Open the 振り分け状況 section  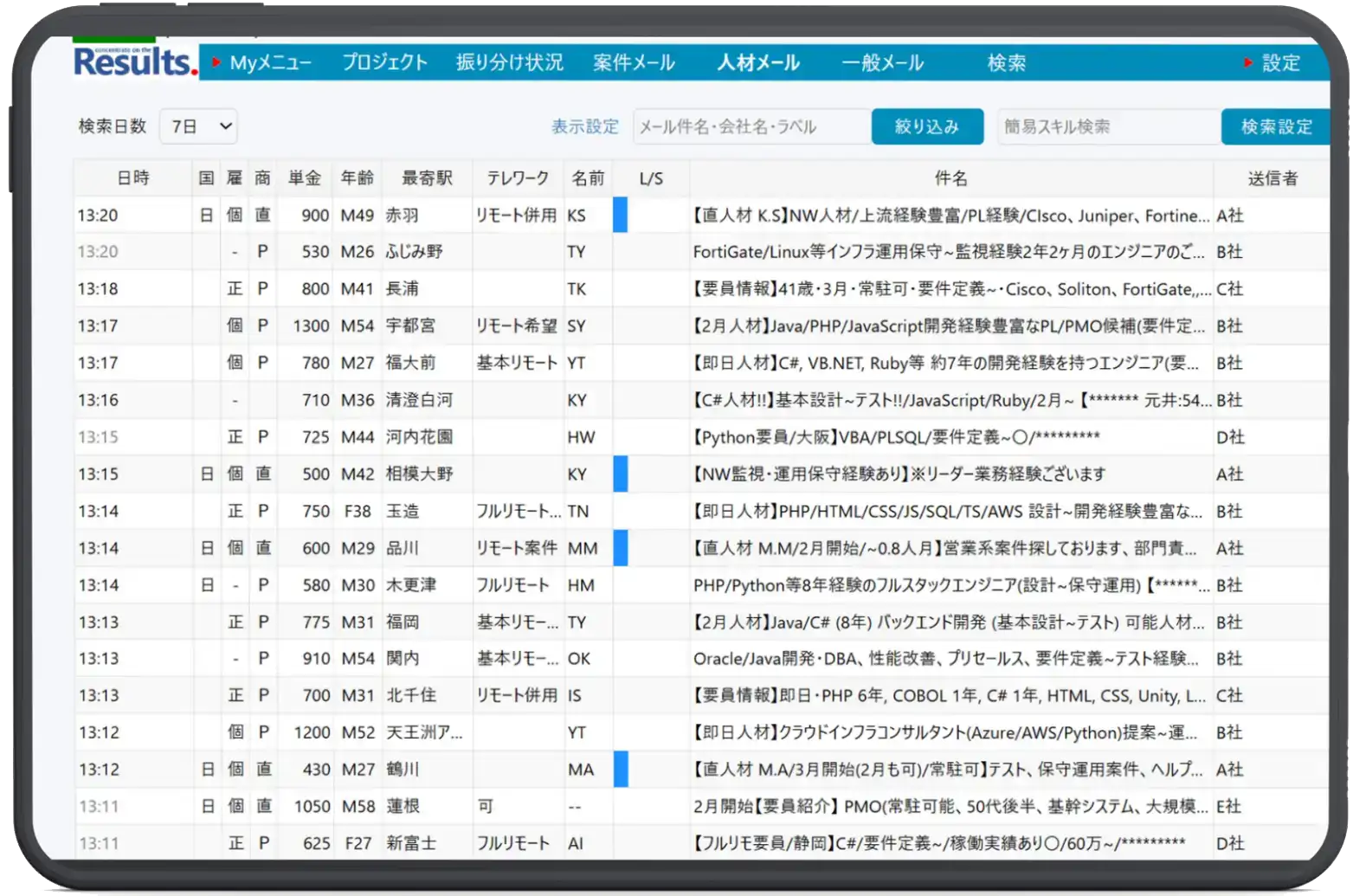509,61
